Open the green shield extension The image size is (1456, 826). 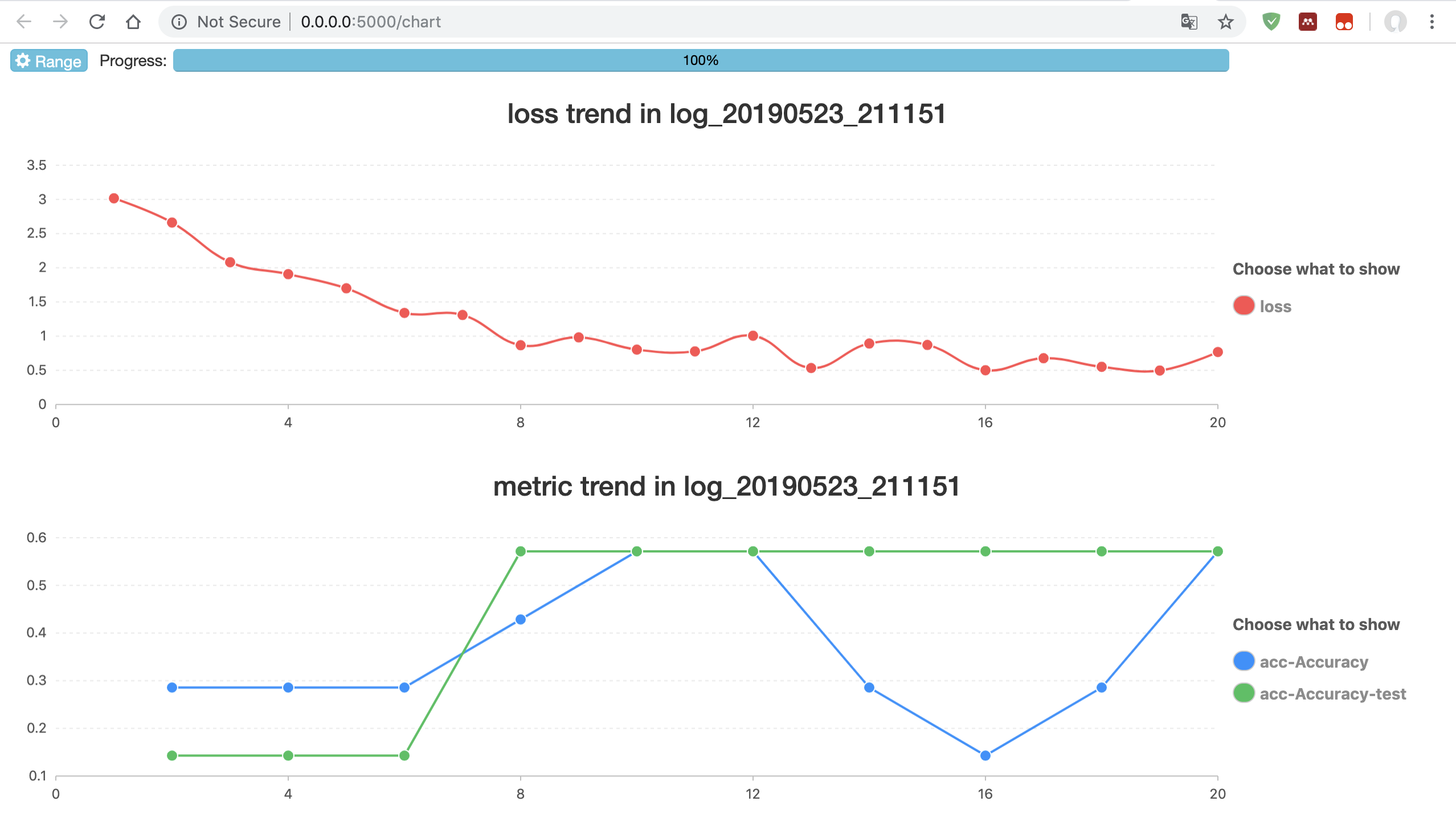click(x=1271, y=22)
